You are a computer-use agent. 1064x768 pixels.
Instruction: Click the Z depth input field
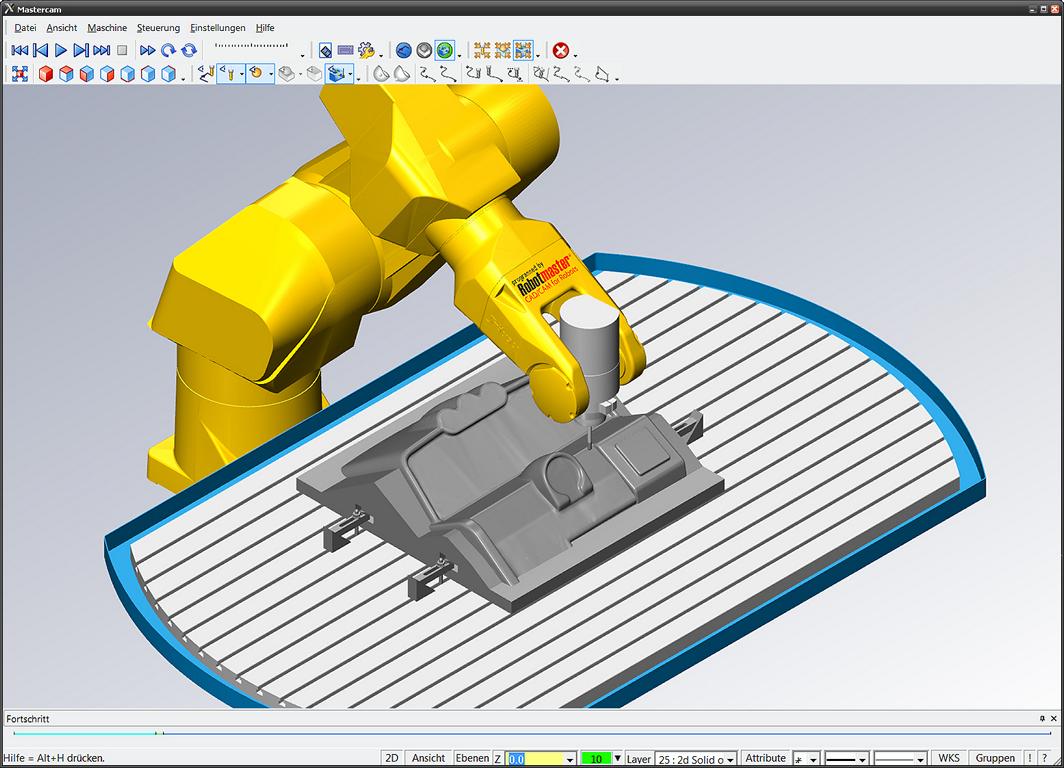537,759
